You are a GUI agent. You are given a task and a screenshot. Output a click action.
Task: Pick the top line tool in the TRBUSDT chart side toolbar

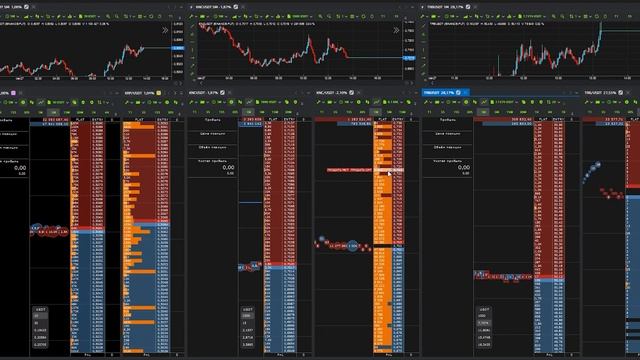point(423,26)
